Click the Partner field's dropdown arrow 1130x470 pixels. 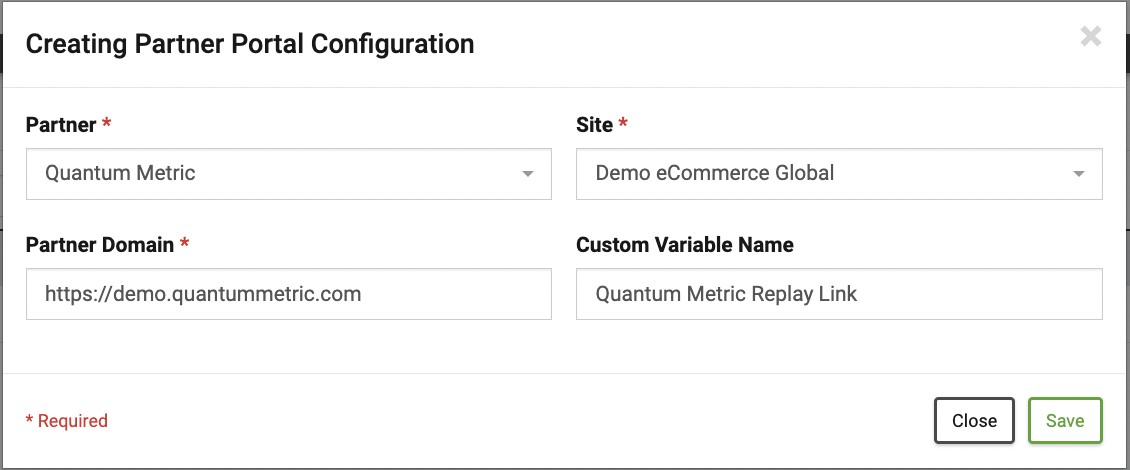pos(528,174)
